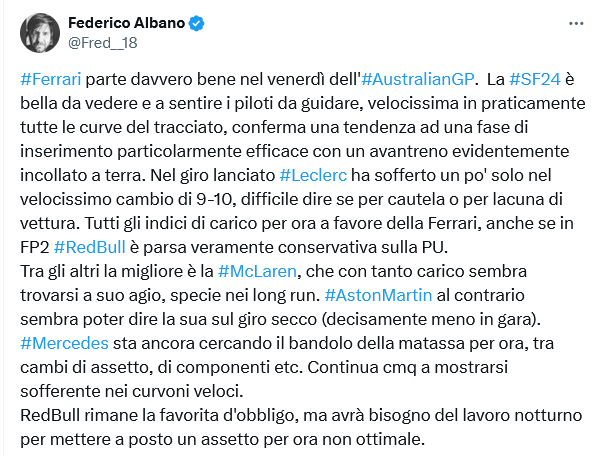
Task: Click the final sentence about RedBull favorita
Action: [301, 427]
